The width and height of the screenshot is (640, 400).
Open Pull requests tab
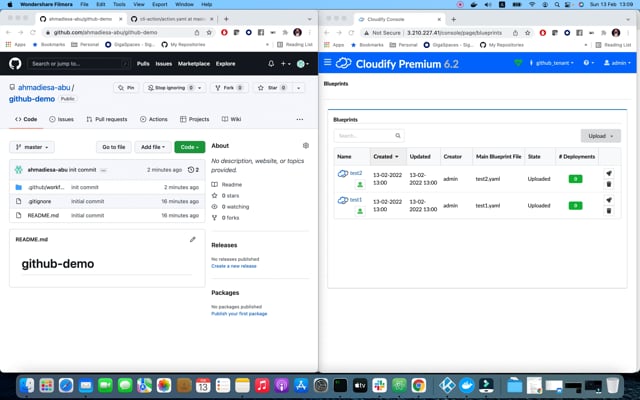point(107,119)
